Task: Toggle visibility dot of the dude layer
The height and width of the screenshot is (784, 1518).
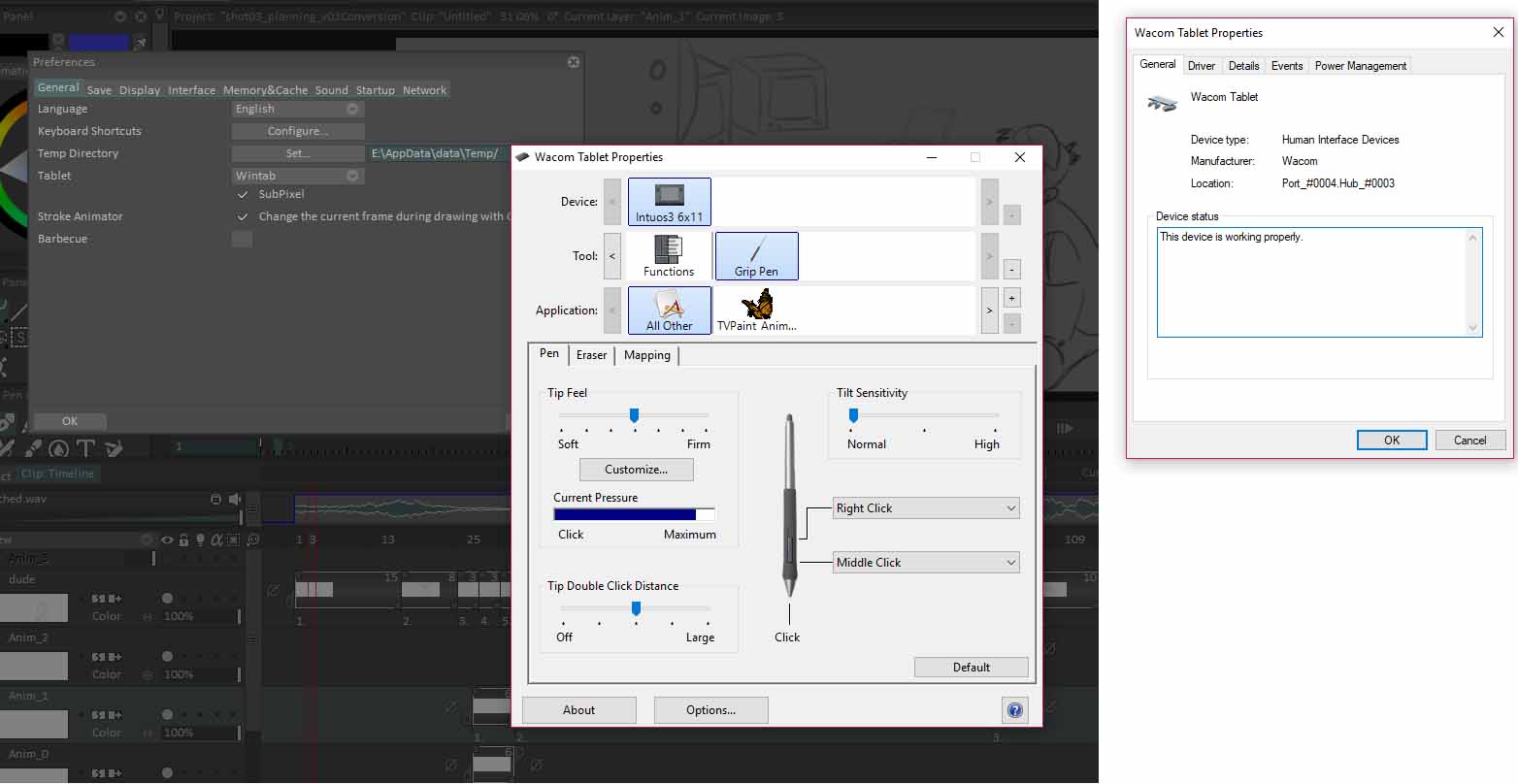Action: pyautogui.click(x=167, y=599)
